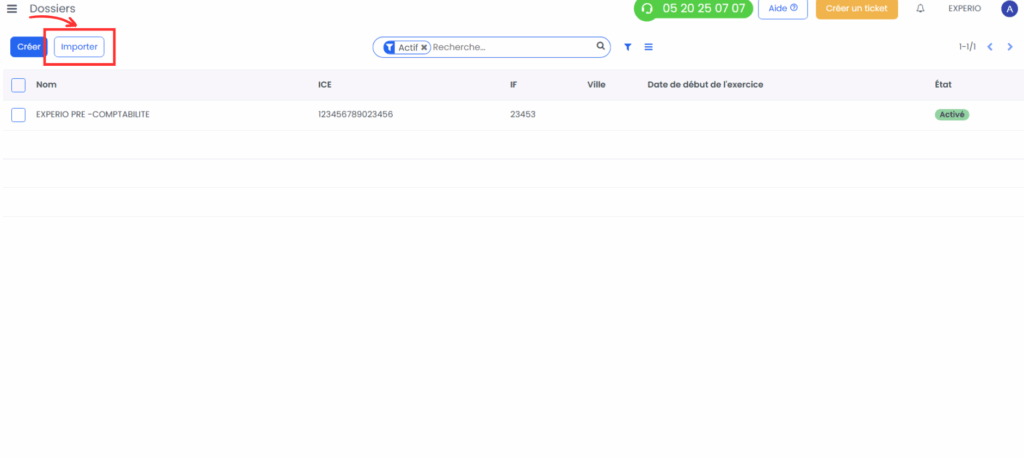Open the notifications bell

(x=920, y=8)
